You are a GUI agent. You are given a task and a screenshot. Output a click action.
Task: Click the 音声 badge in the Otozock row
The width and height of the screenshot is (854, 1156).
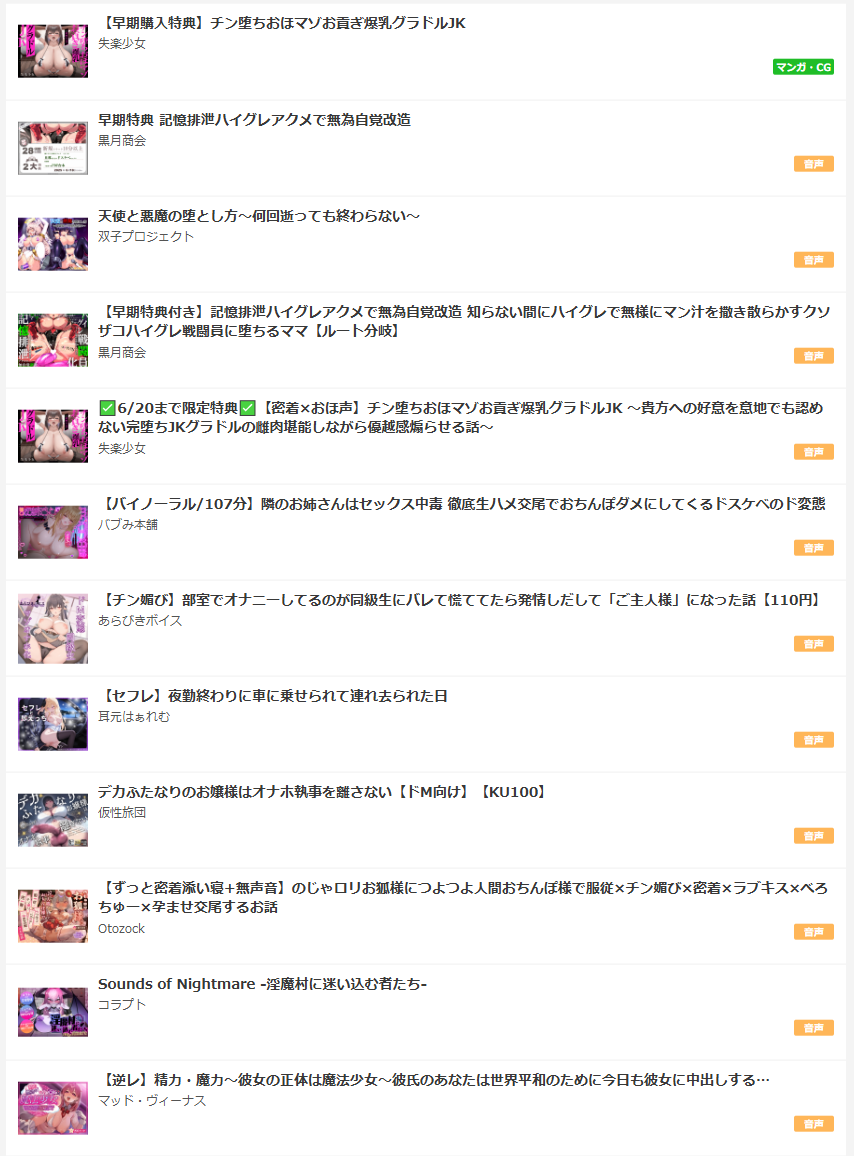point(813,932)
